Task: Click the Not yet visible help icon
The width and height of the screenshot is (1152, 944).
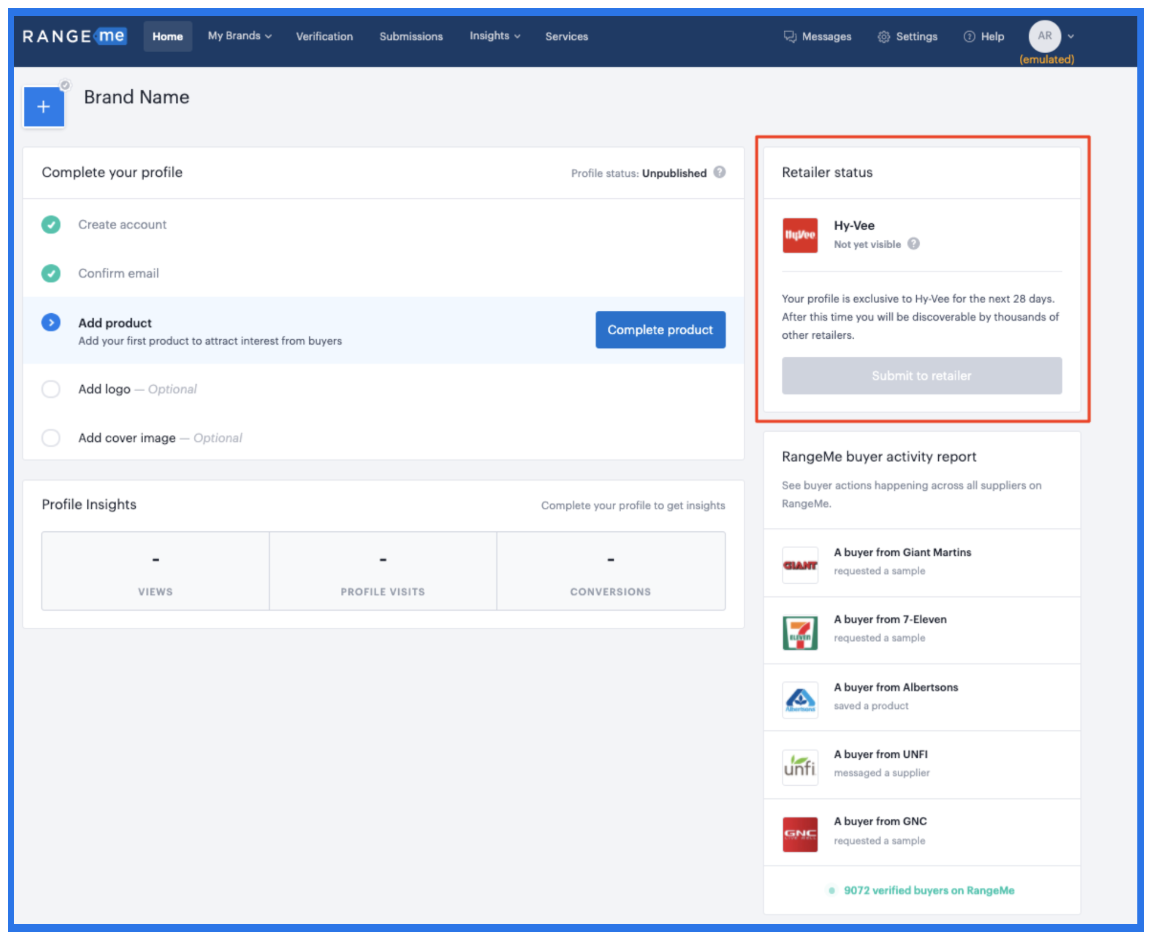Action: click(x=913, y=244)
